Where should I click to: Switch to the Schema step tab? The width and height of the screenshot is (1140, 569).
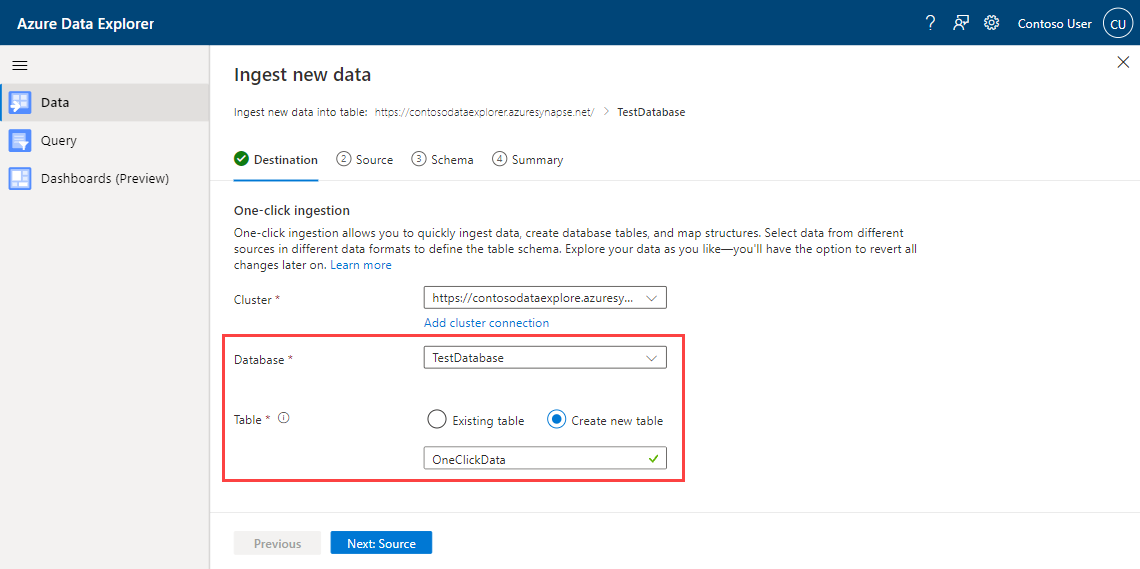443,160
